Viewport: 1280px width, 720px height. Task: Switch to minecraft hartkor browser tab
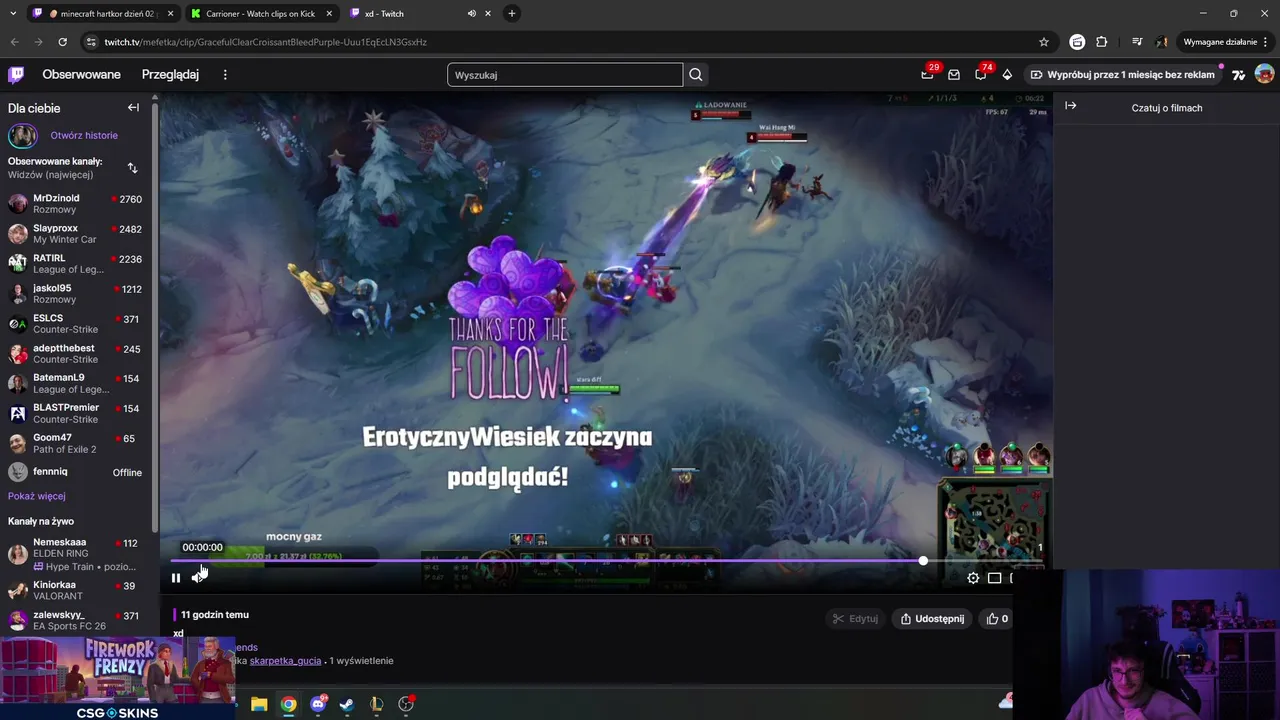pyautogui.click(x=103, y=14)
